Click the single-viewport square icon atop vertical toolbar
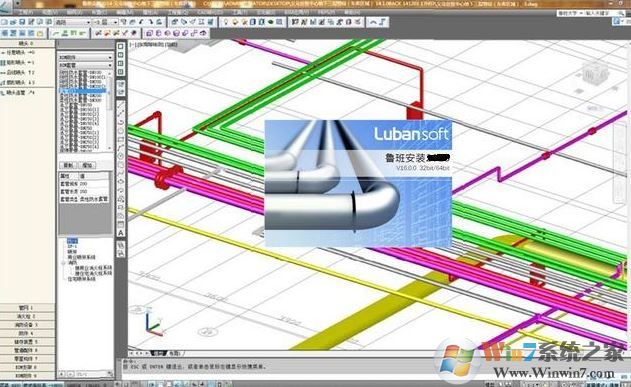The image size is (631, 387). [x=120, y=46]
